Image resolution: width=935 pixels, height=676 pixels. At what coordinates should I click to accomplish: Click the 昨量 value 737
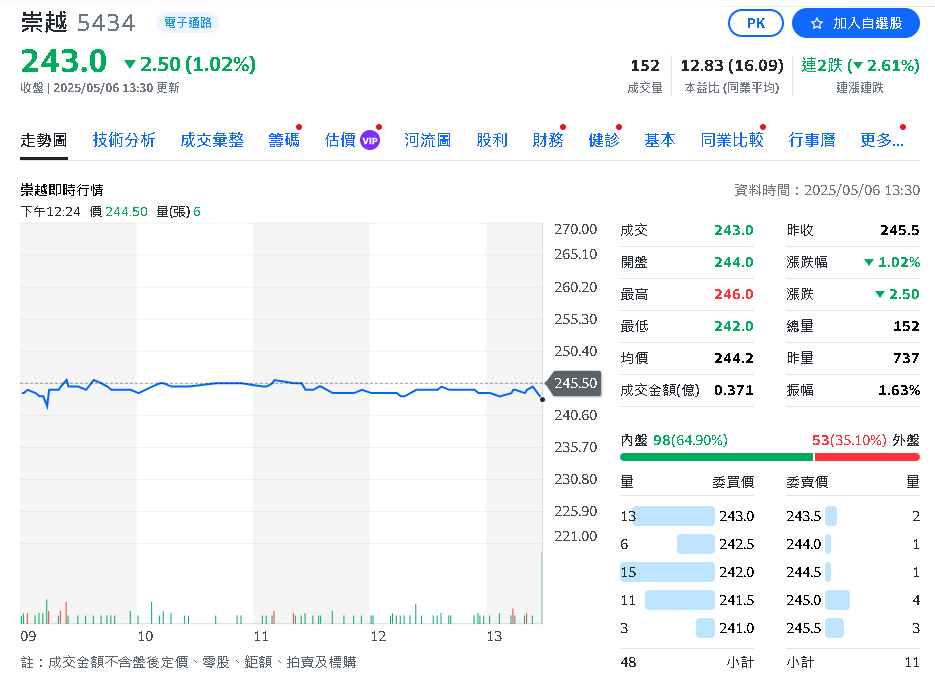pos(906,358)
